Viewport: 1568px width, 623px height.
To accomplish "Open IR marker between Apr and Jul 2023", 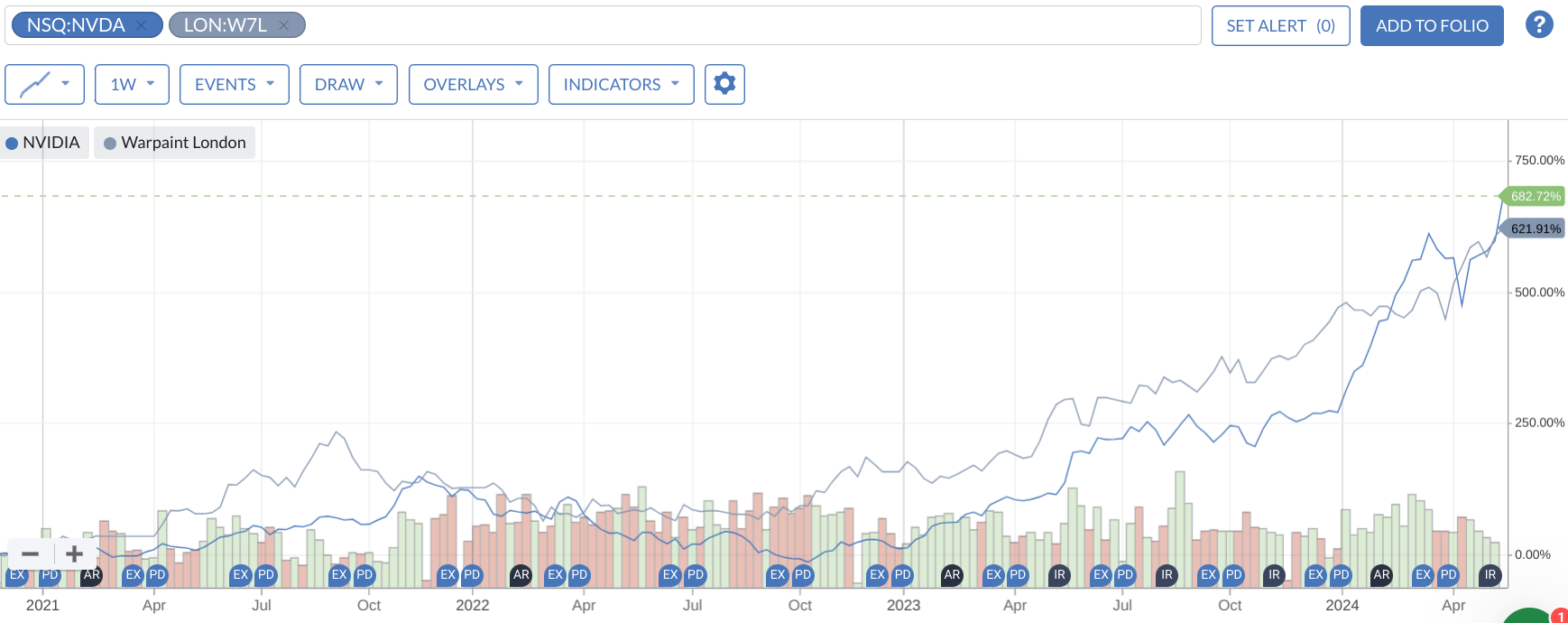I will (x=1059, y=574).
